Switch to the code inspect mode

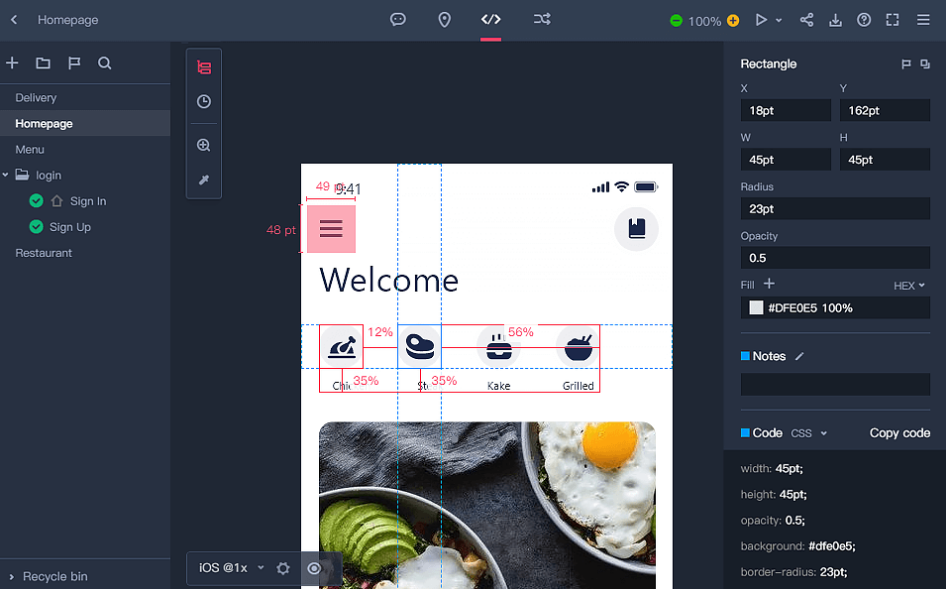[x=490, y=19]
